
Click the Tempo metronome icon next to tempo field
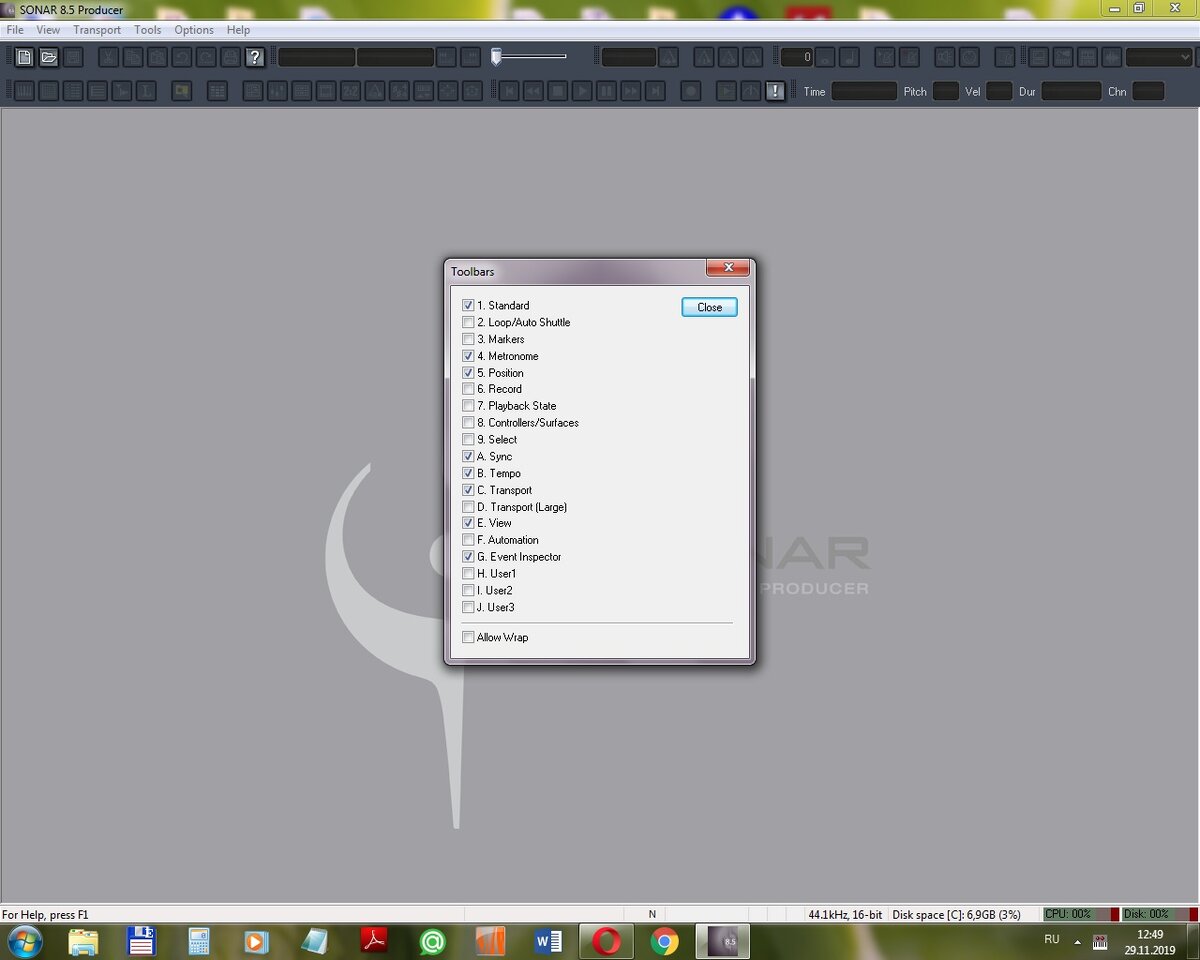click(x=669, y=57)
